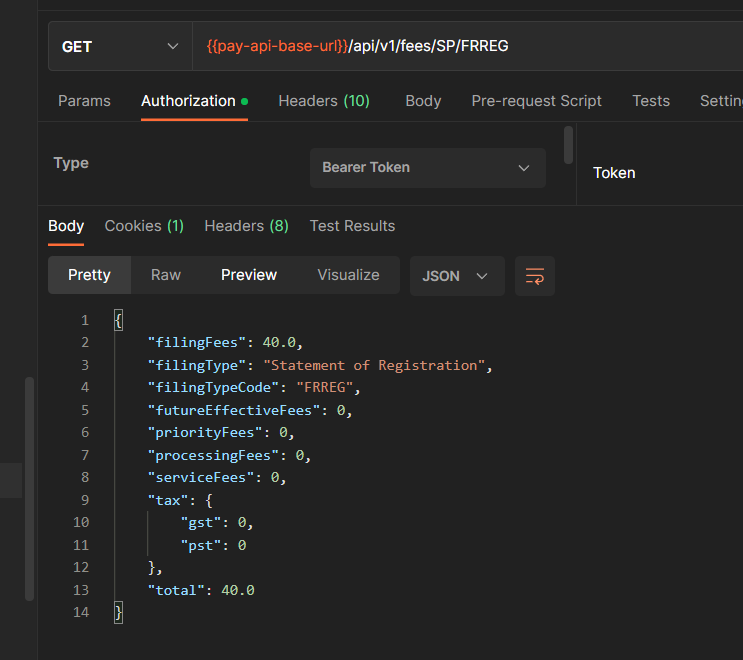Open the Headers (10) request tab

pyautogui.click(x=324, y=101)
